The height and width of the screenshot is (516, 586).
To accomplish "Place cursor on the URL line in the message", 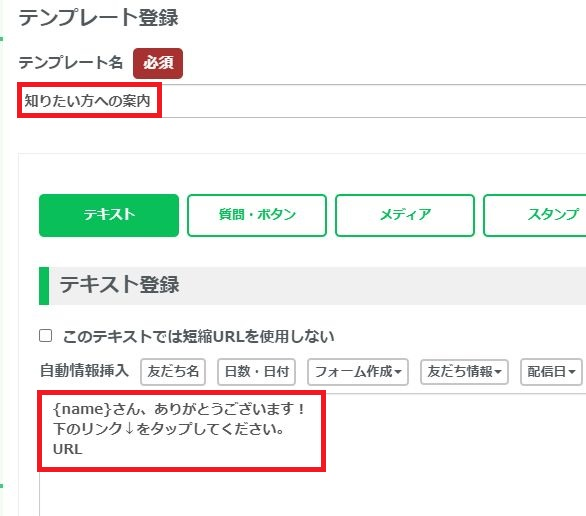I will [x=68, y=449].
